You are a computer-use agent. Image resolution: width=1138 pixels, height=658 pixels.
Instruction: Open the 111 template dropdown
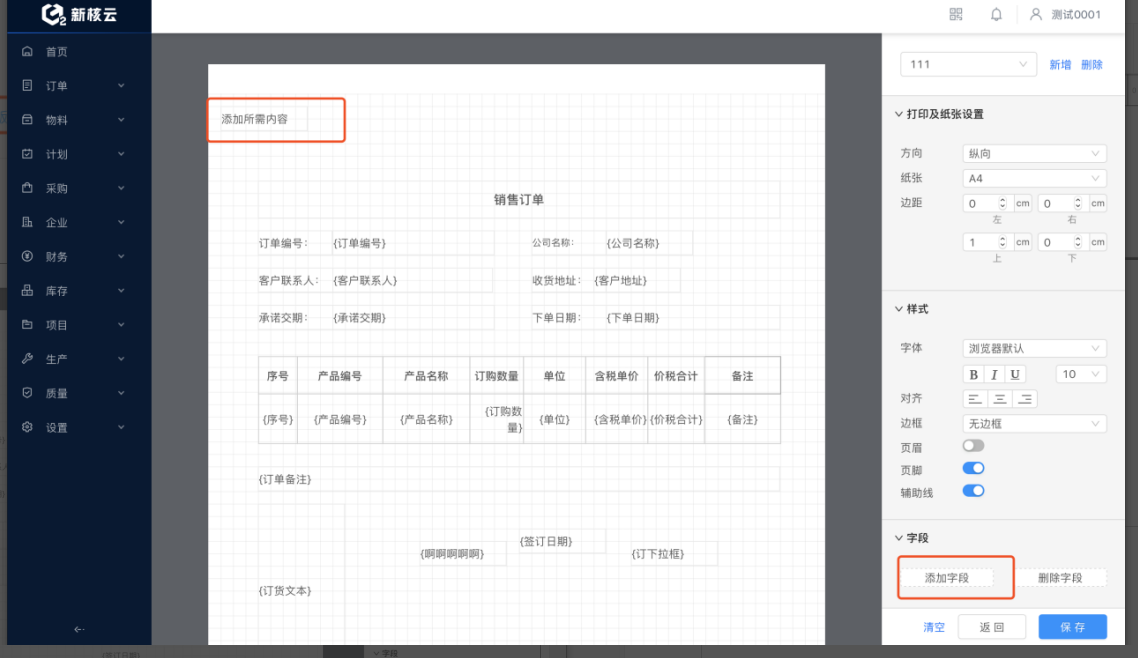pos(967,65)
